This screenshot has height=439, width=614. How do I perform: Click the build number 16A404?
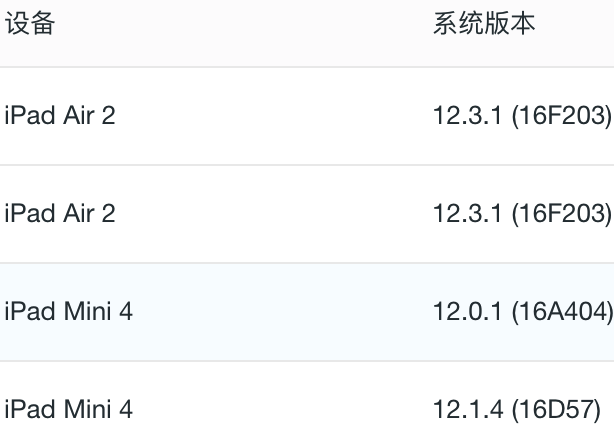(562, 312)
